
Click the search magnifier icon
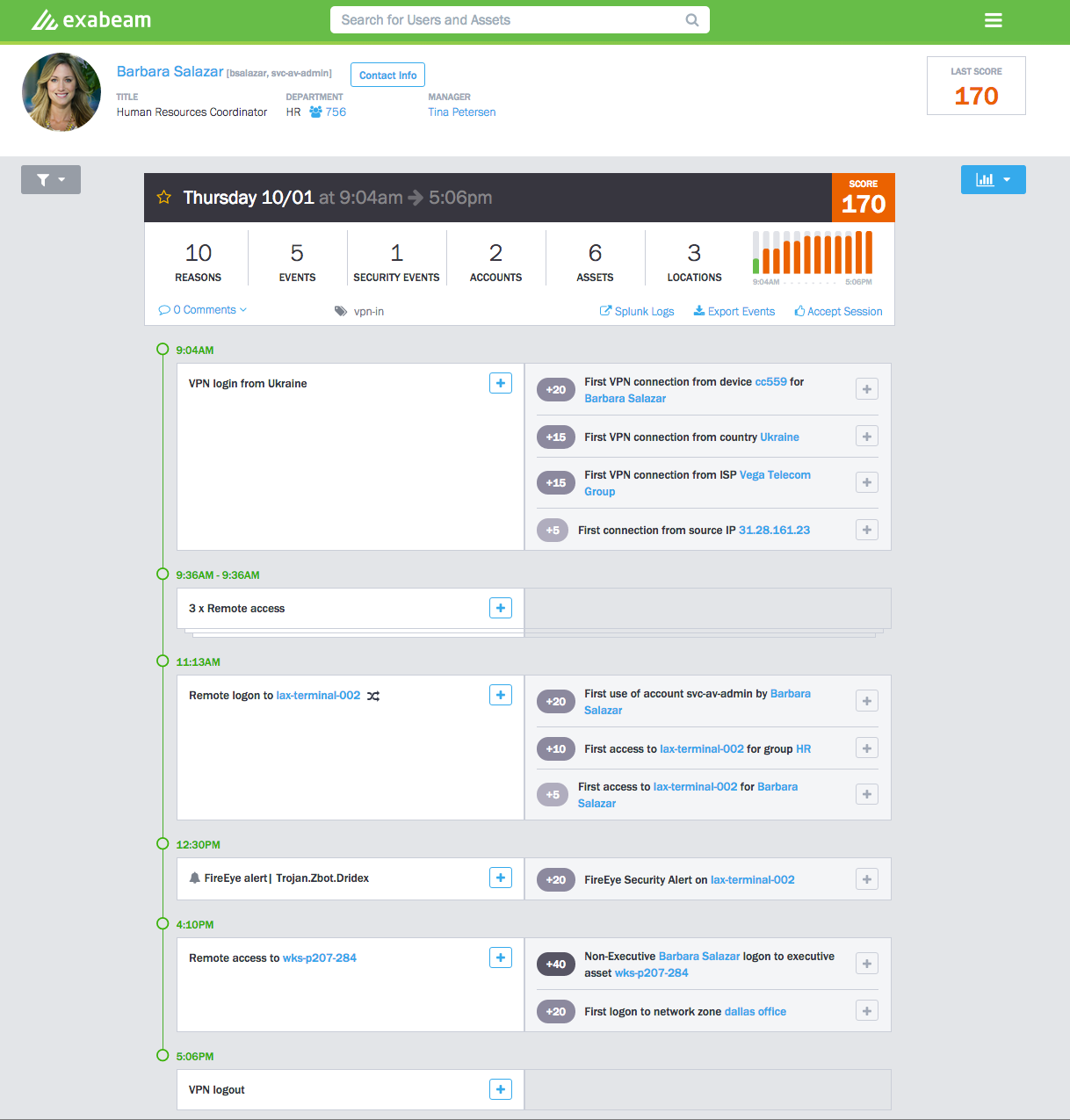click(692, 20)
